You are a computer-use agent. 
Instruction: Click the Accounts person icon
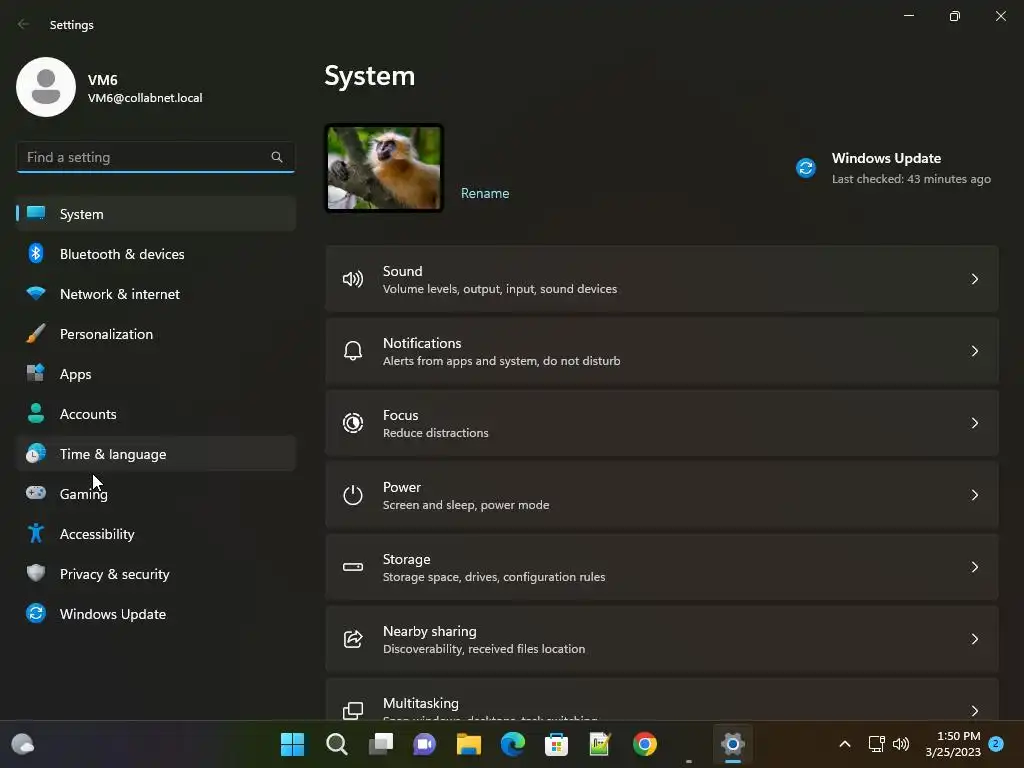36,413
